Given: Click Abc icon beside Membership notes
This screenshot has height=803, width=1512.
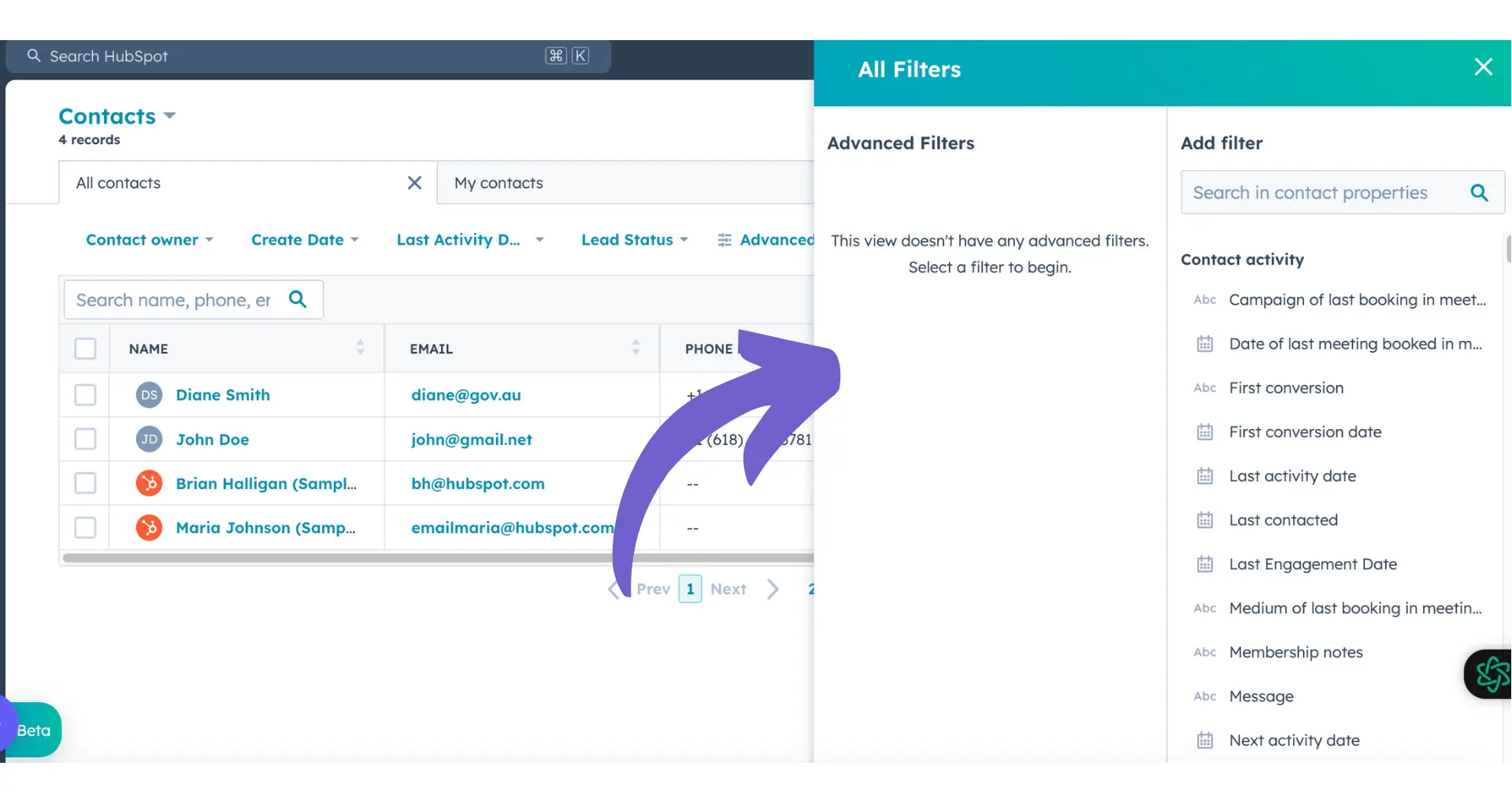Looking at the screenshot, I should tap(1205, 653).
